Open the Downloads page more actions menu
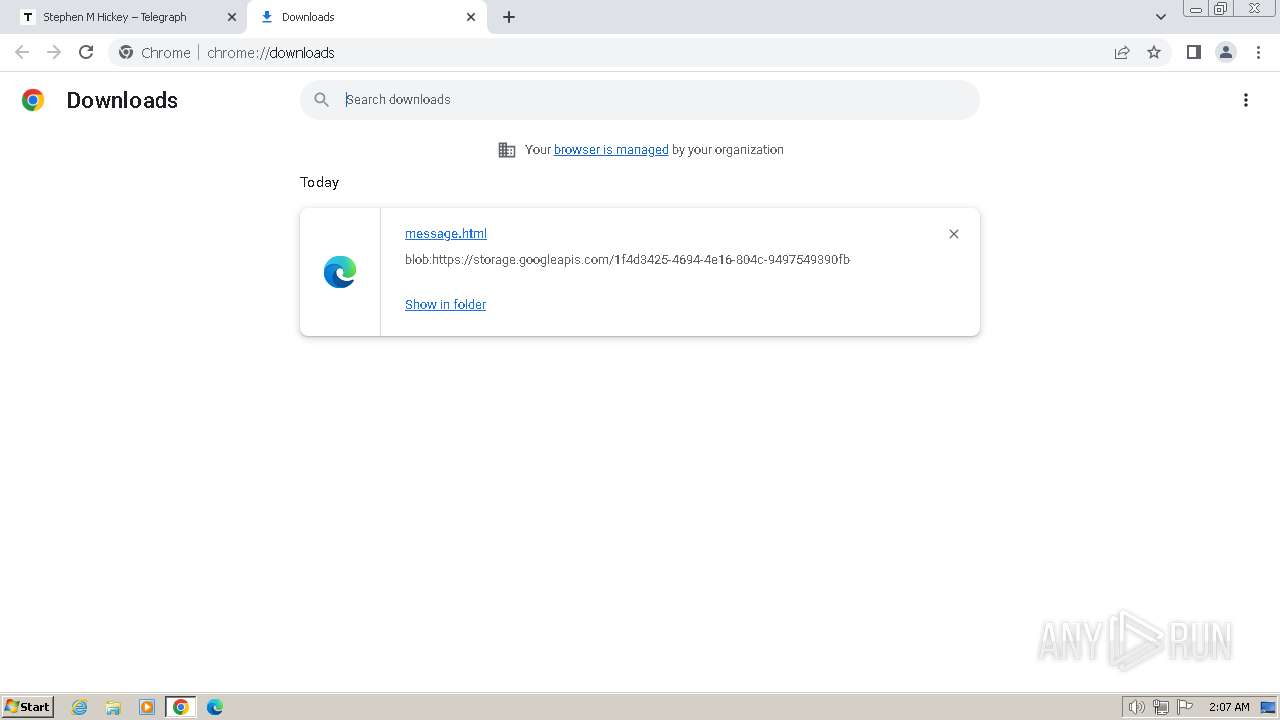The image size is (1280, 720). tap(1246, 100)
